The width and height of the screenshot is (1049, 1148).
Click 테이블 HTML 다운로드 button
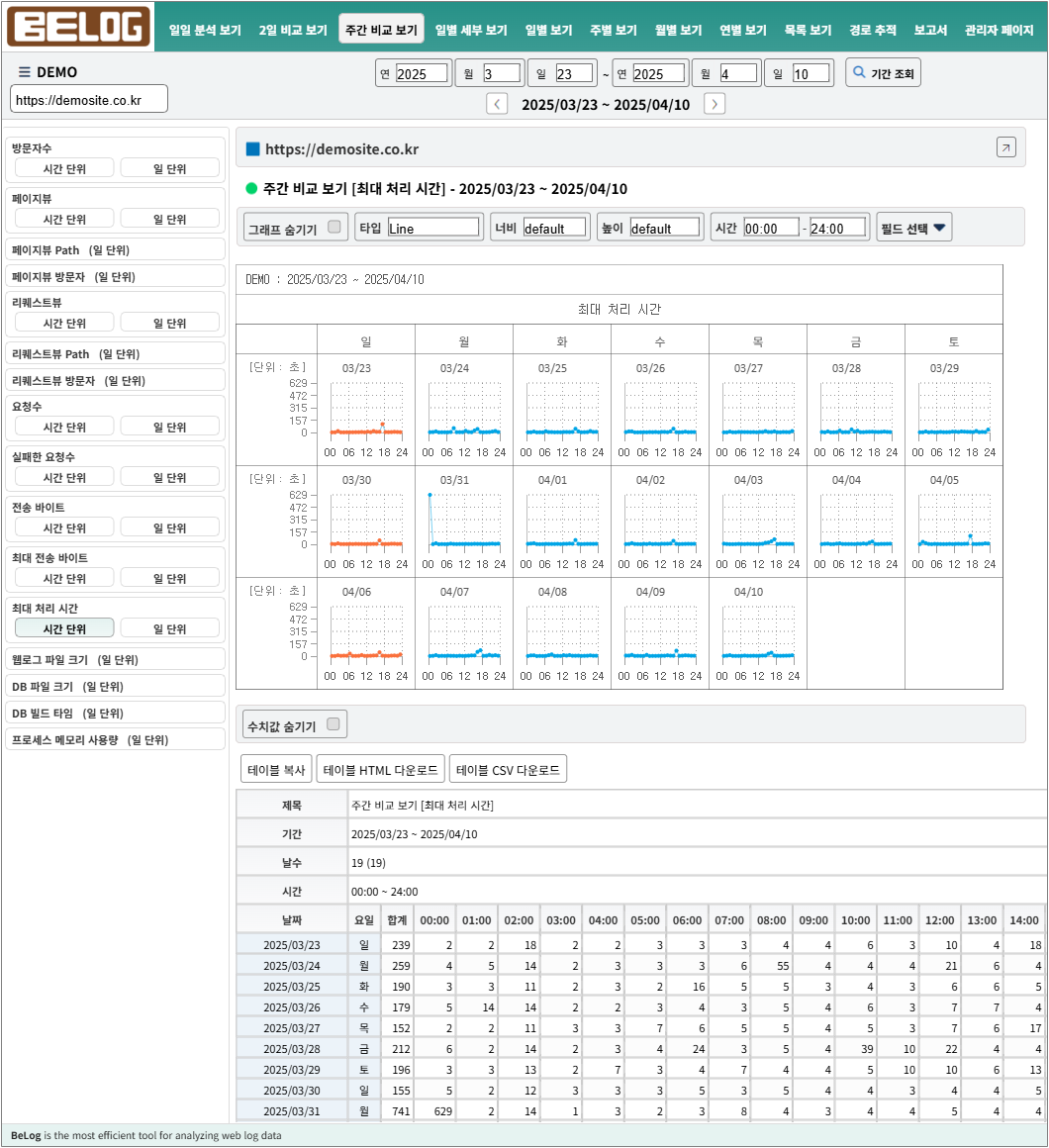tap(380, 770)
